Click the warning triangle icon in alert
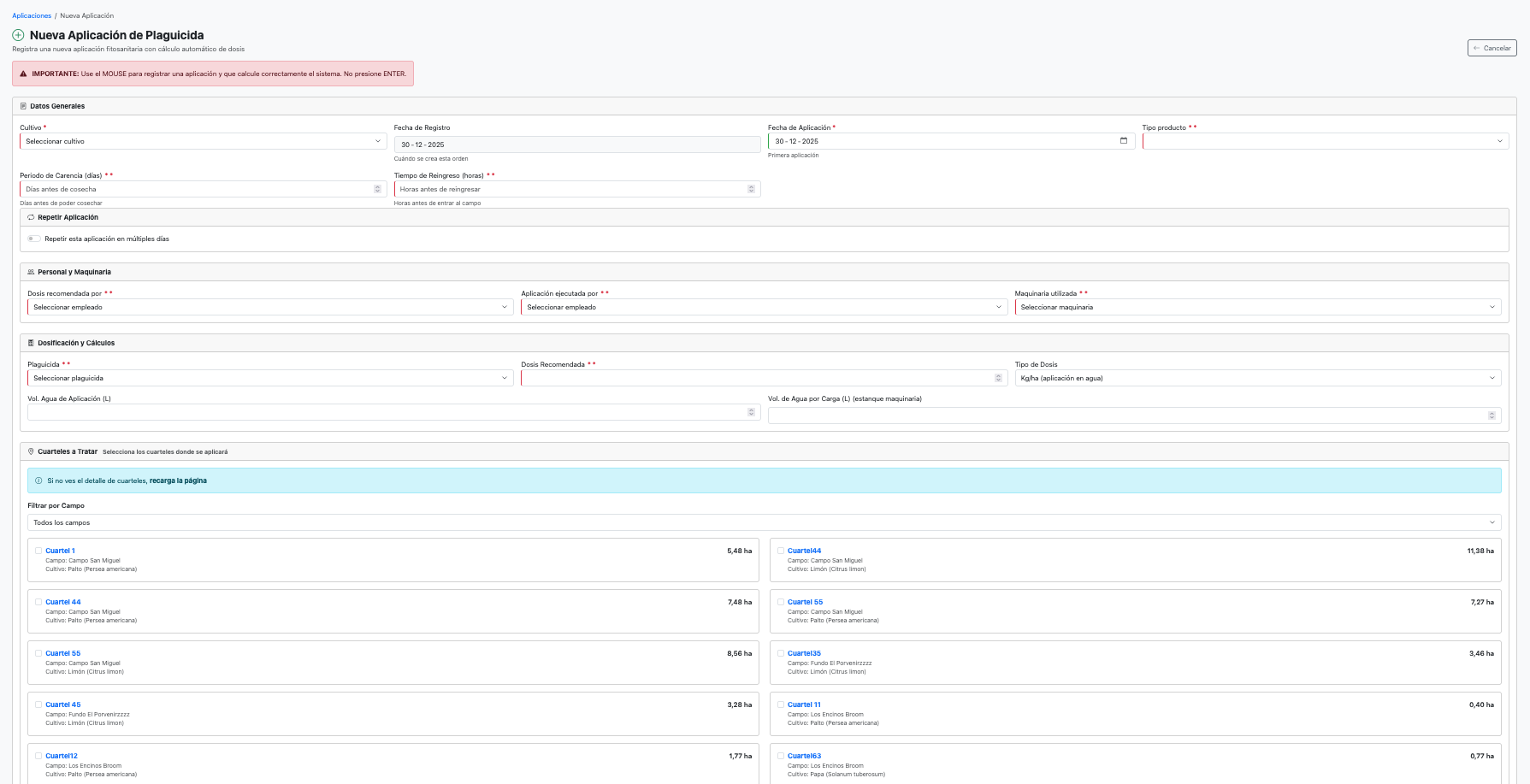The width and height of the screenshot is (1530, 784). [x=23, y=74]
